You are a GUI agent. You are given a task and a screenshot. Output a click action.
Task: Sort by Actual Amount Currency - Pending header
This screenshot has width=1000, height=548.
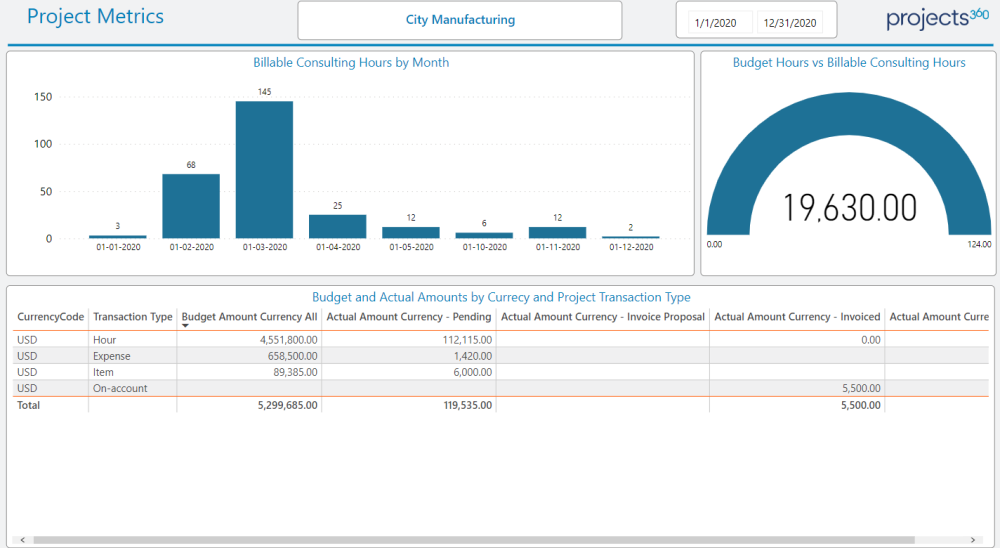pos(409,317)
